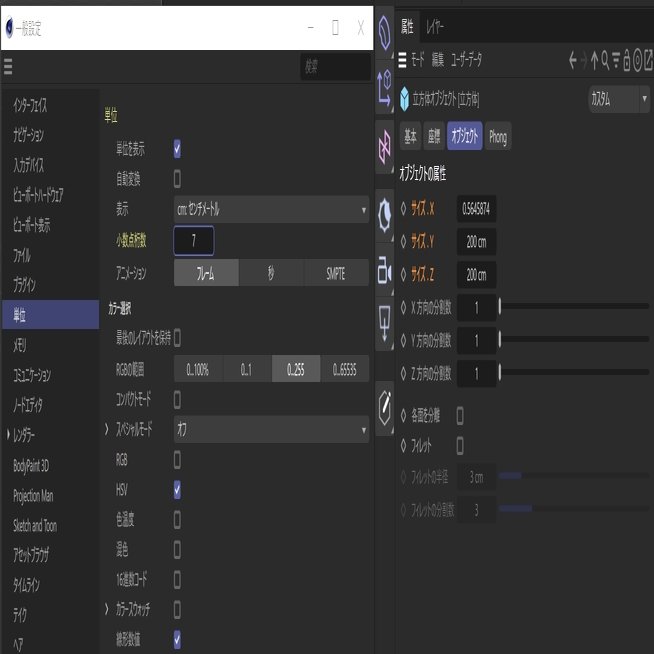
Task: Disable the HSV checkbox
Action: [177, 490]
